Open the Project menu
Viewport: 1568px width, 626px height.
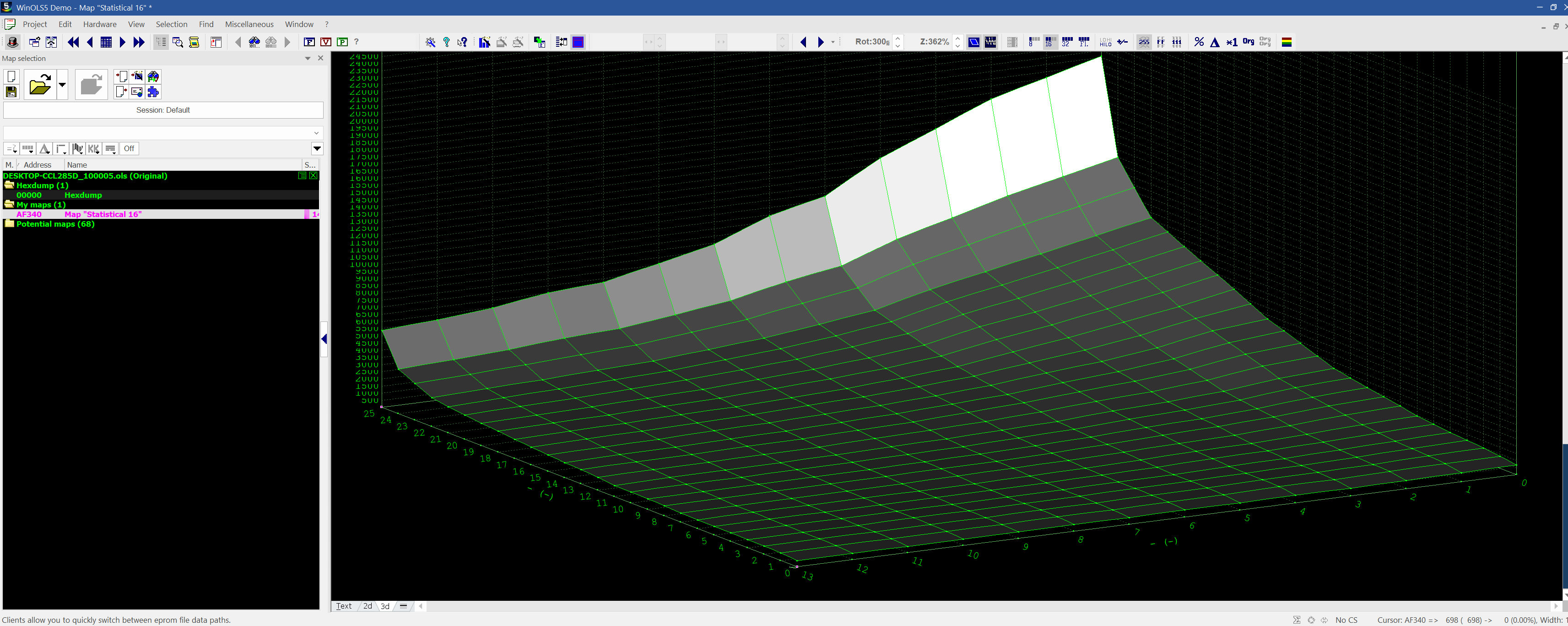tap(35, 24)
